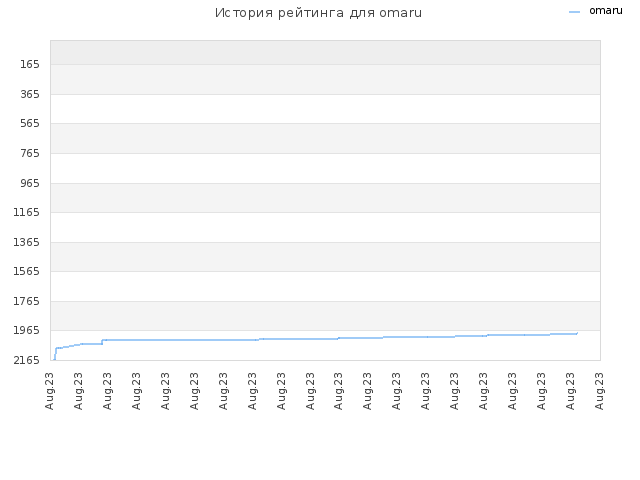The height and width of the screenshot is (480, 640).
Task: Click the 1565 y-axis label
Action: tap(27, 271)
